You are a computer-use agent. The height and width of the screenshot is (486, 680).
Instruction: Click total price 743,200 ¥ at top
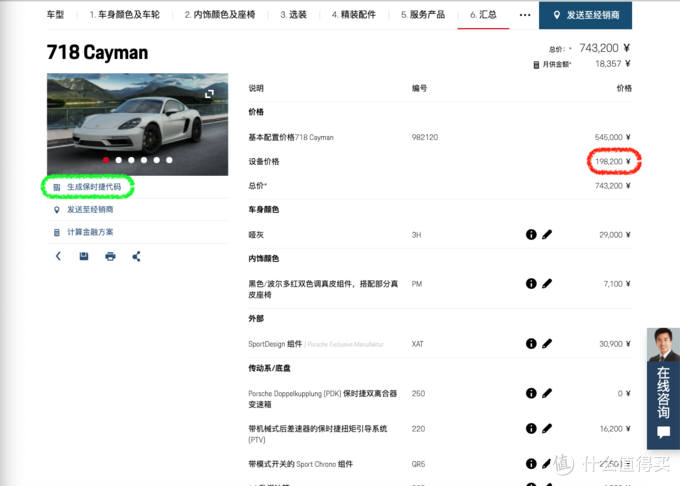click(x=605, y=48)
